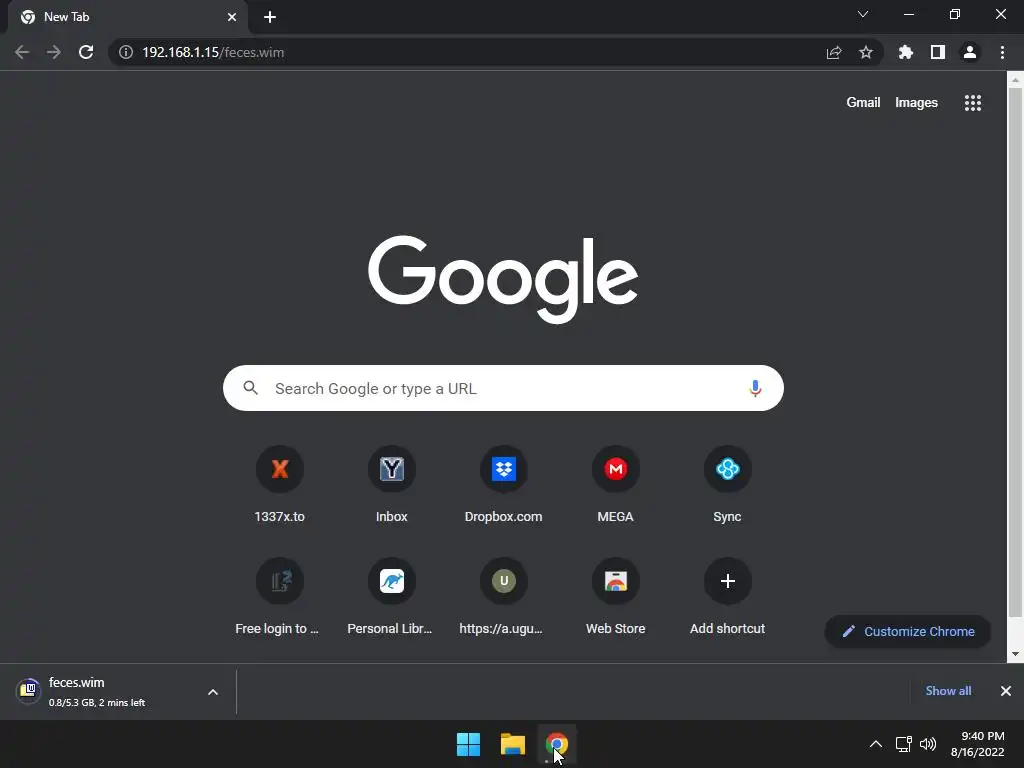Open the Gmail link

pos(863,103)
